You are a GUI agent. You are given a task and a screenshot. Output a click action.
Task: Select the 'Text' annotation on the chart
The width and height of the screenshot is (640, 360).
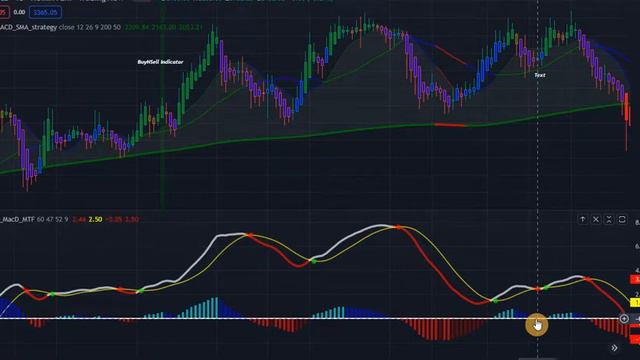540,75
